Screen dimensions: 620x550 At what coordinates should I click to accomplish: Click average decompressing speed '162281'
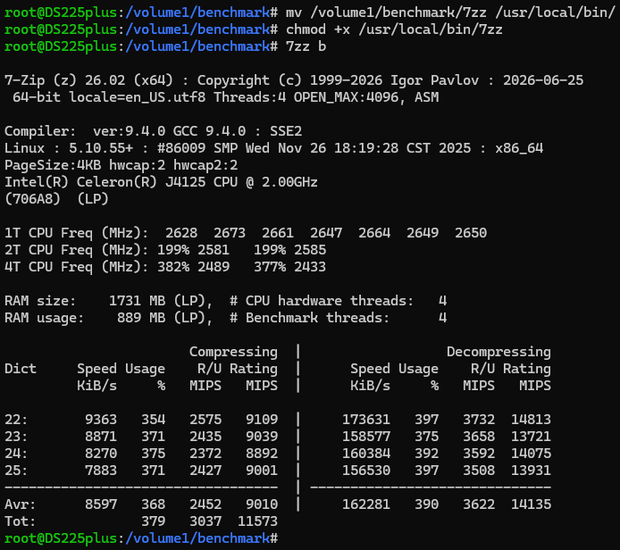click(366, 505)
